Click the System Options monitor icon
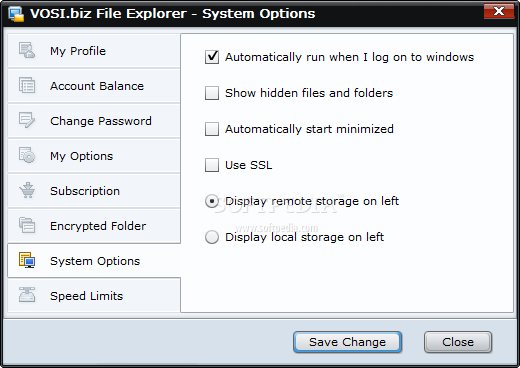This screenshot has height=368, width=520. pos(27,260)
